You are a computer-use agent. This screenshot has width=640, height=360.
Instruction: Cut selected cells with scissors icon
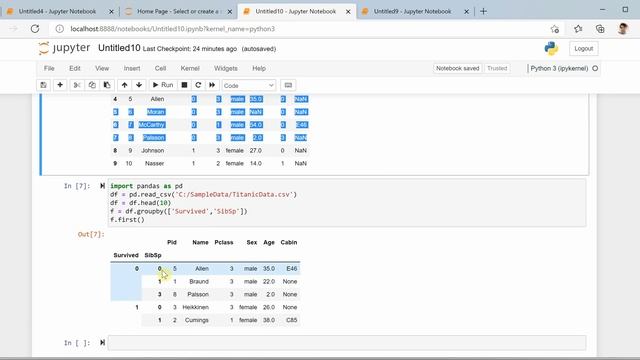(x=76, y=85)
